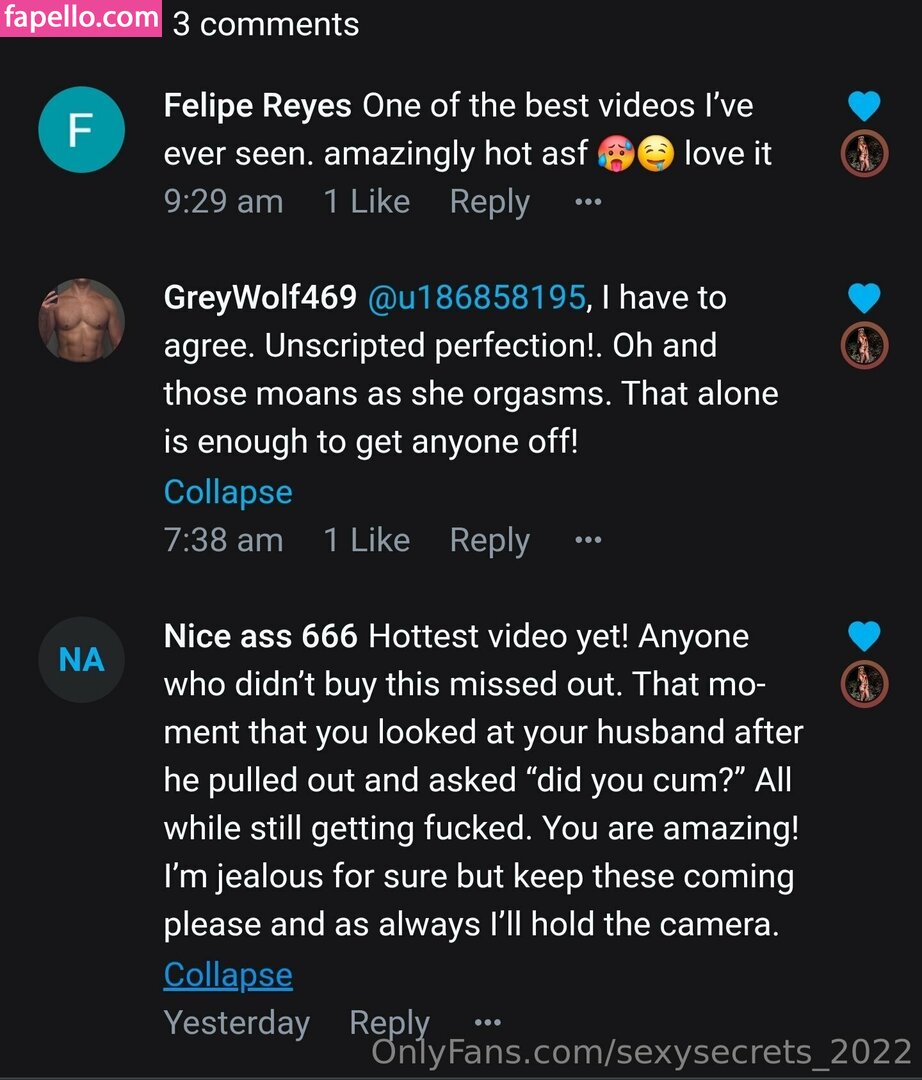
Task: Reply to the comment posted Yesterday
Action: pyautogui.click(x=389, y=1023)
